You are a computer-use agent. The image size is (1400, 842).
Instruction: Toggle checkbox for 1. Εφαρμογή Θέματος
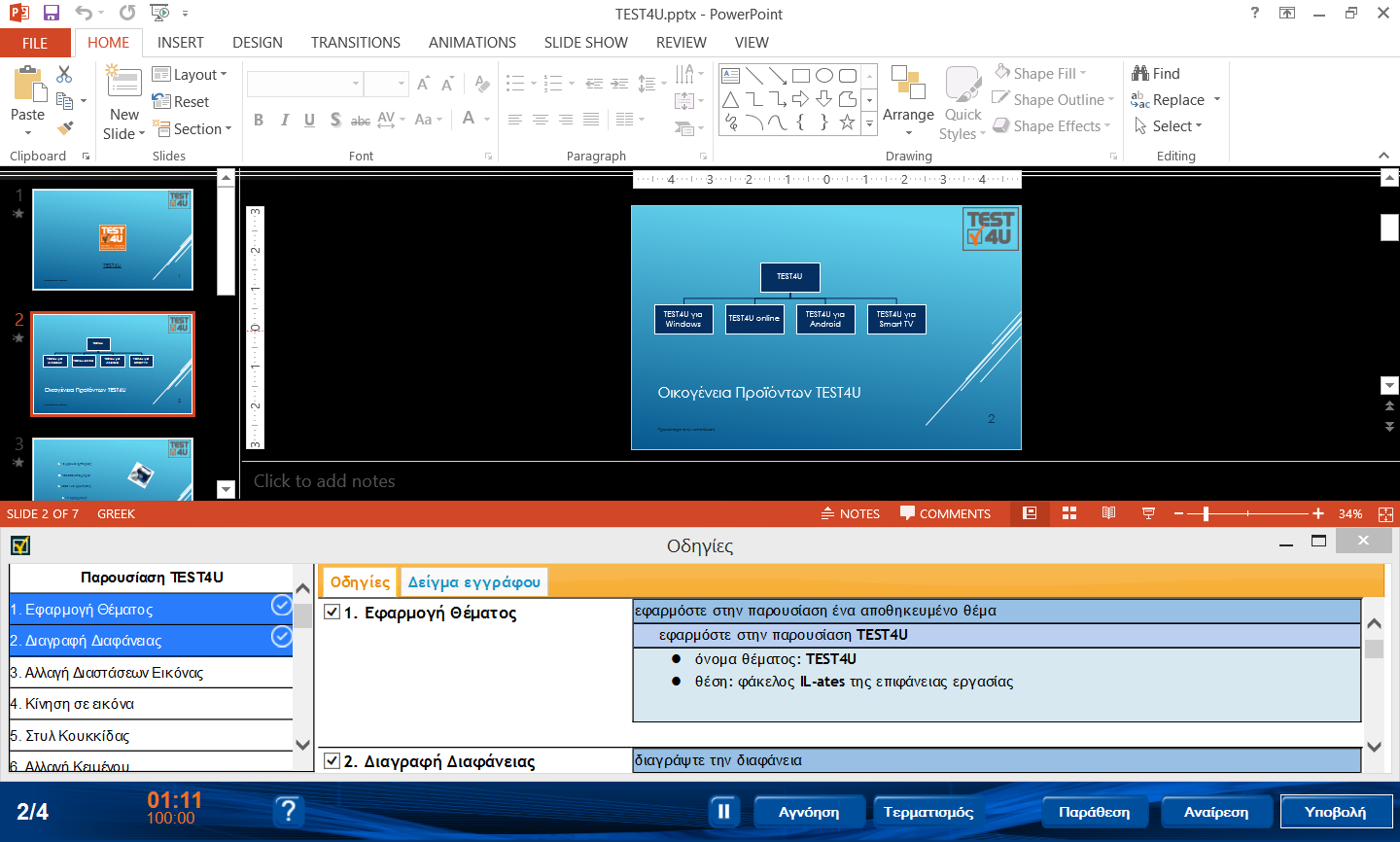click(332, 612)
